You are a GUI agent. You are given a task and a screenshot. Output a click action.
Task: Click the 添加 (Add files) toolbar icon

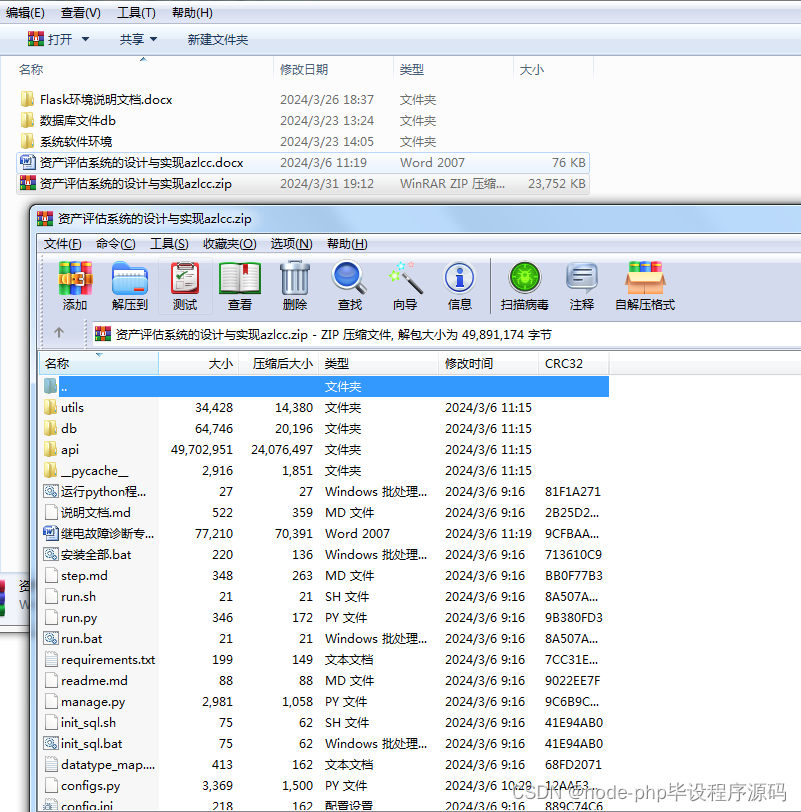coord(74,286)
